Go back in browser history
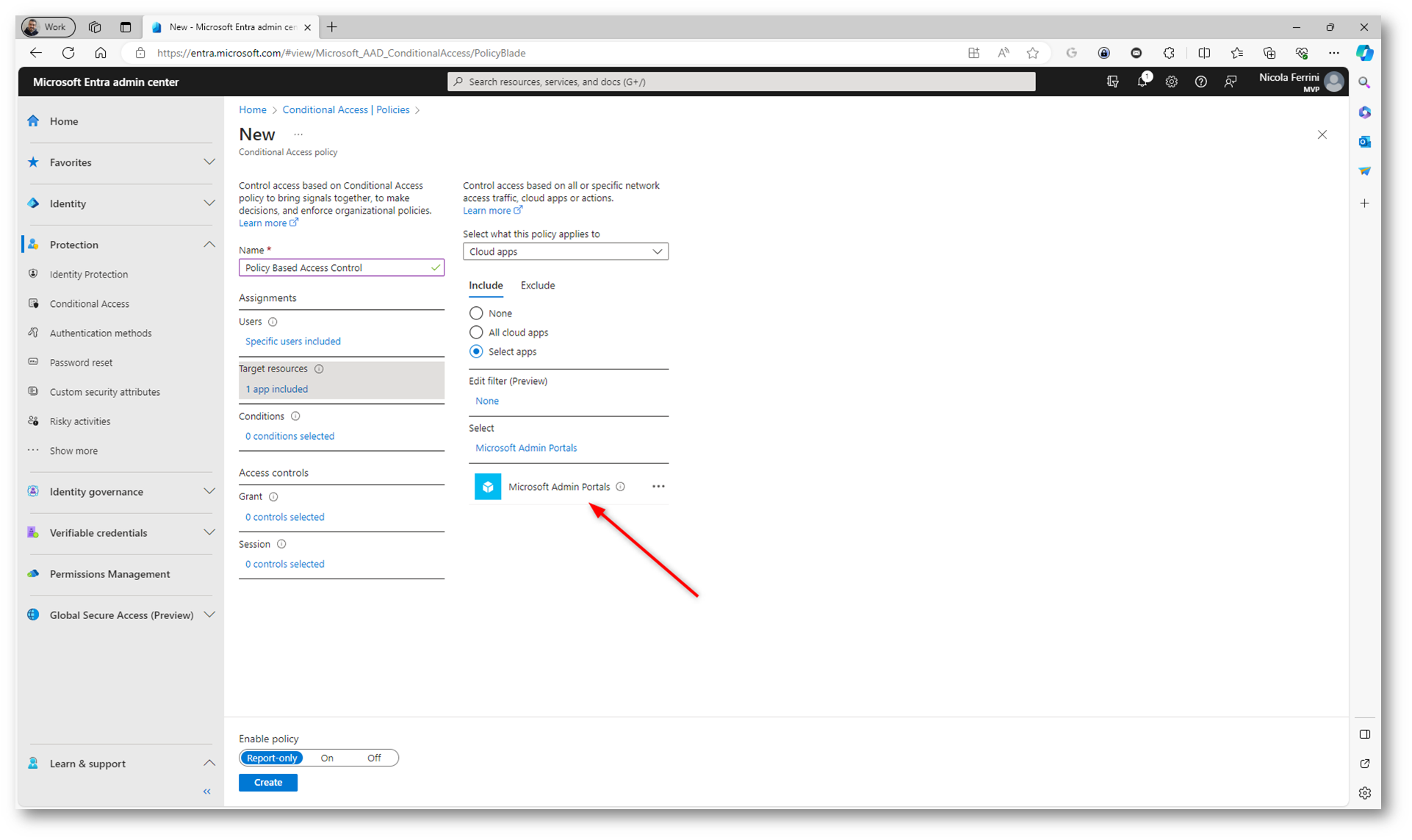 coord(35,53)
